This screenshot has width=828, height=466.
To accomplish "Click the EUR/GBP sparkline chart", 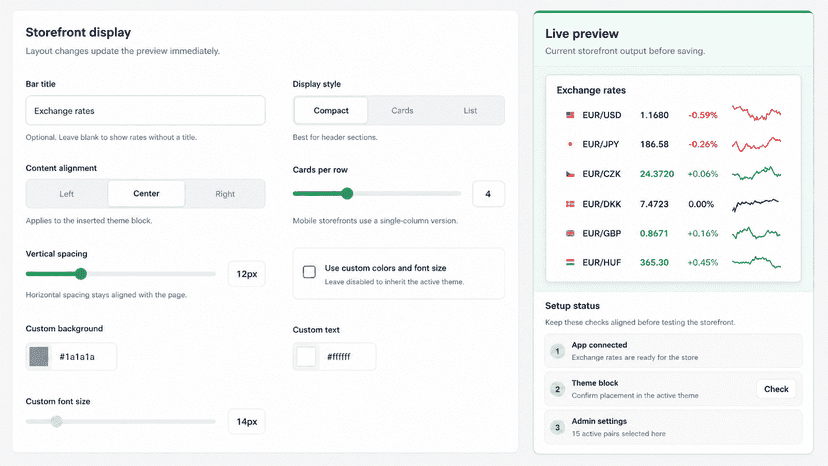I will point(756,233).
